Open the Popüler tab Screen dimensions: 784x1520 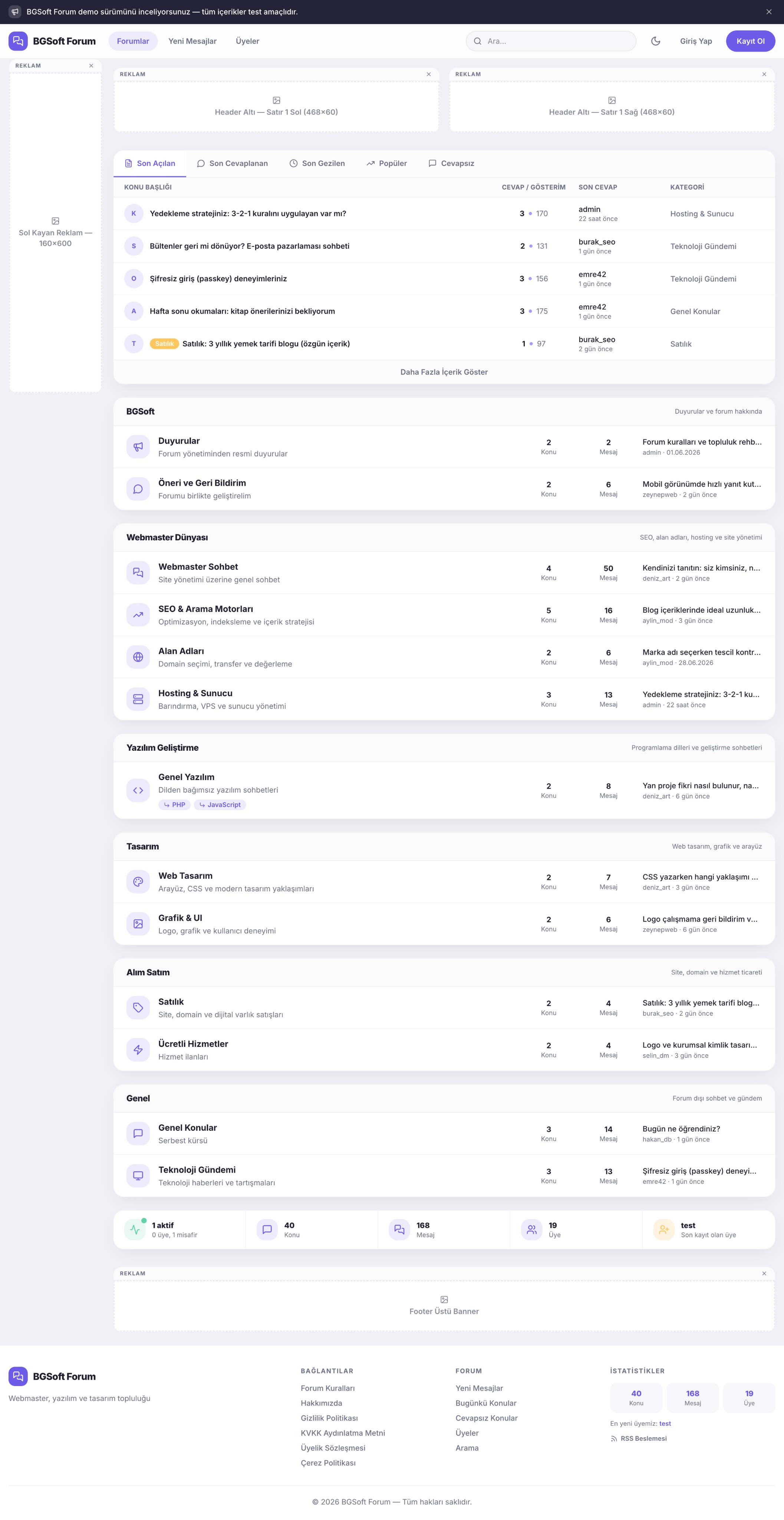pyautogui.click(x=387, y=163)
